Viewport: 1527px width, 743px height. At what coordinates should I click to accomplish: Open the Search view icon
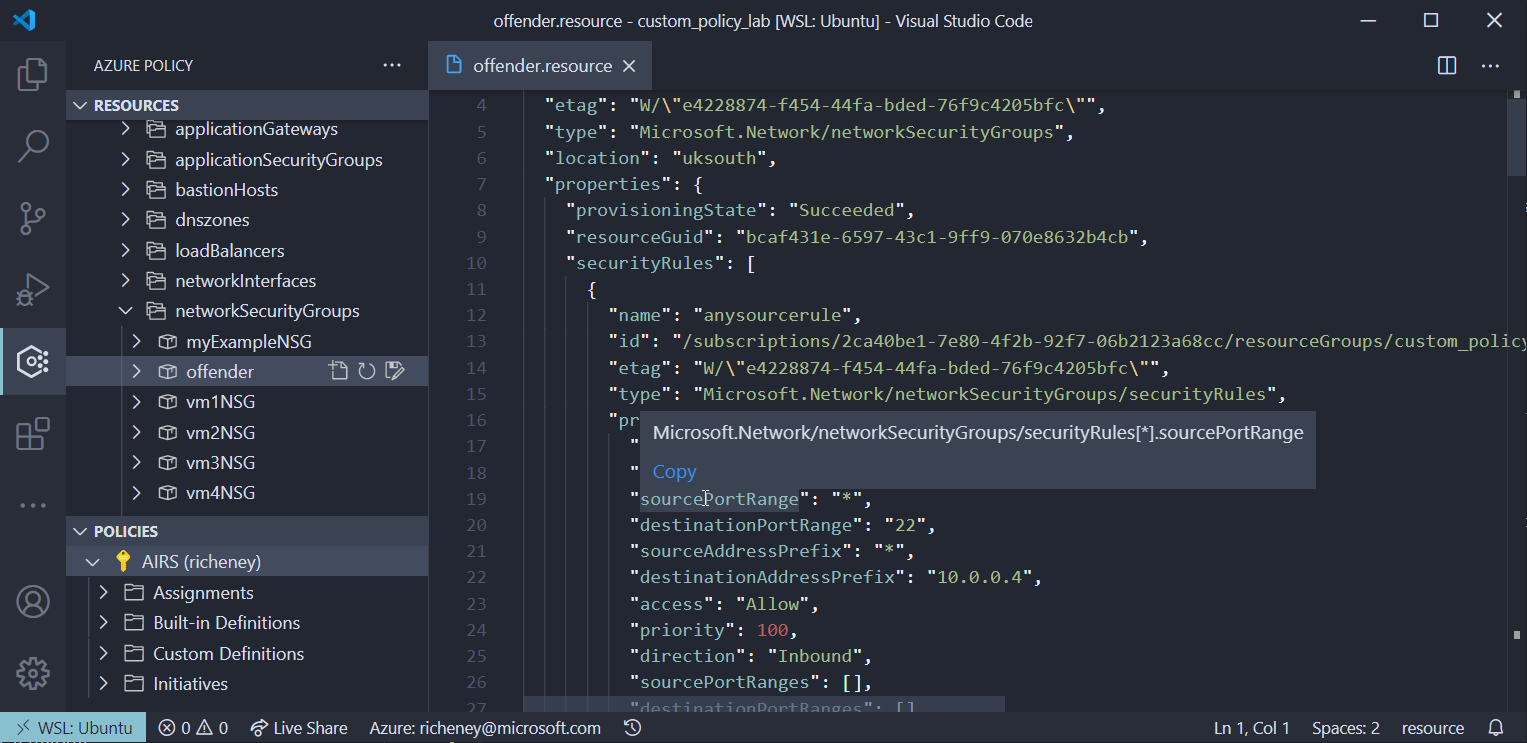33,146
